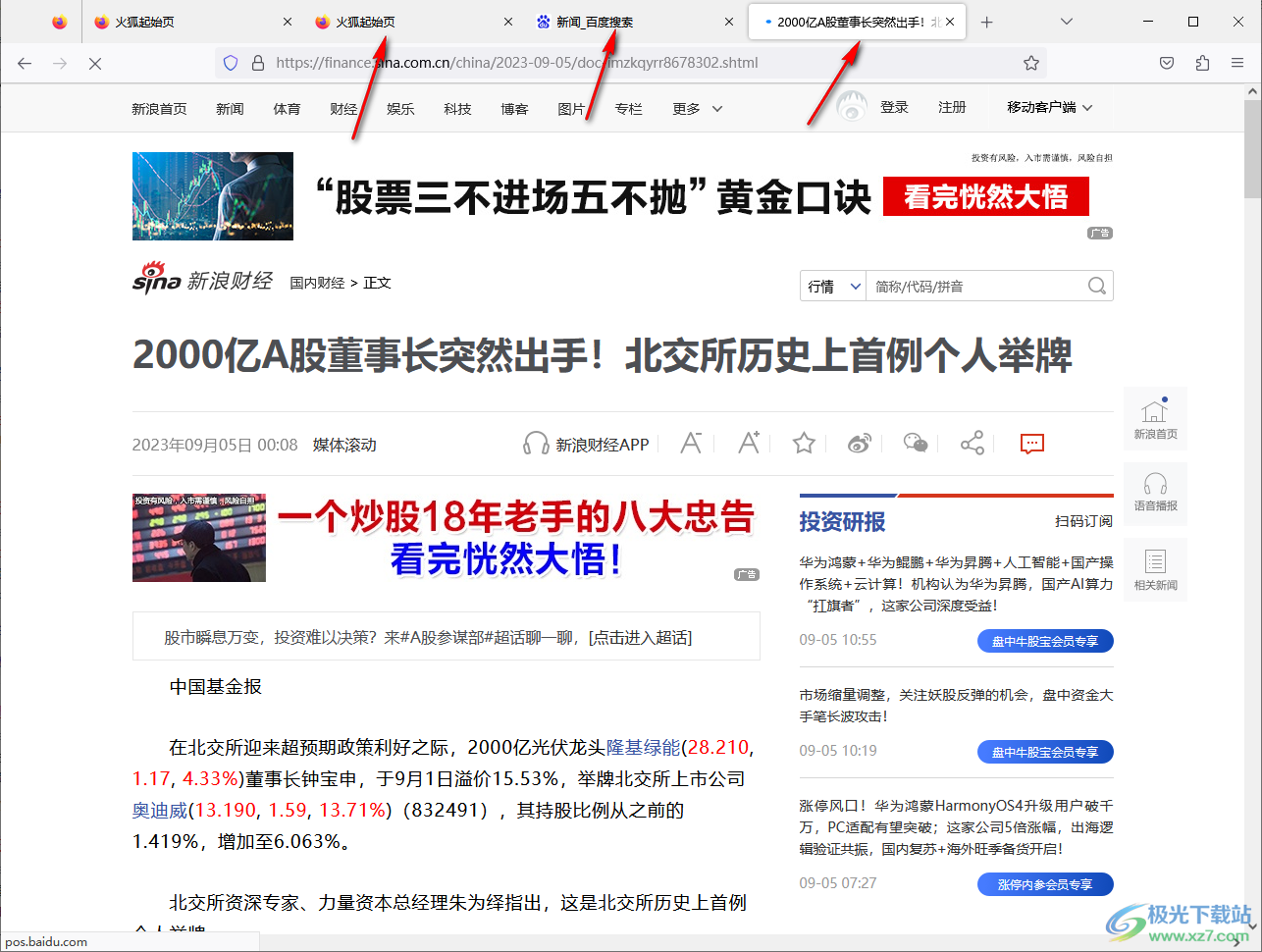Open 科技 in Sina navigation
This screenshot has width=1262, height=952.
point(457,109)
